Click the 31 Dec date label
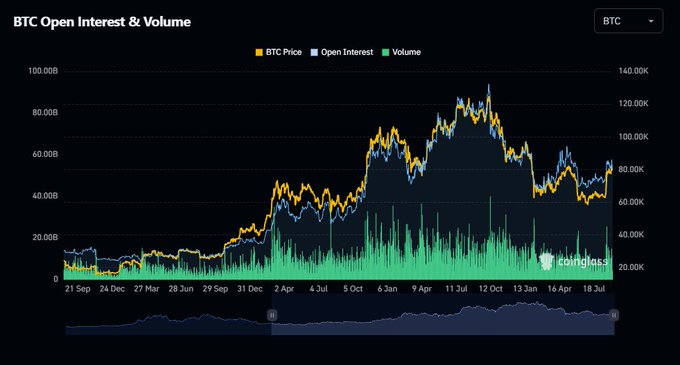This screenshot has width=680, height=365. 250,288
